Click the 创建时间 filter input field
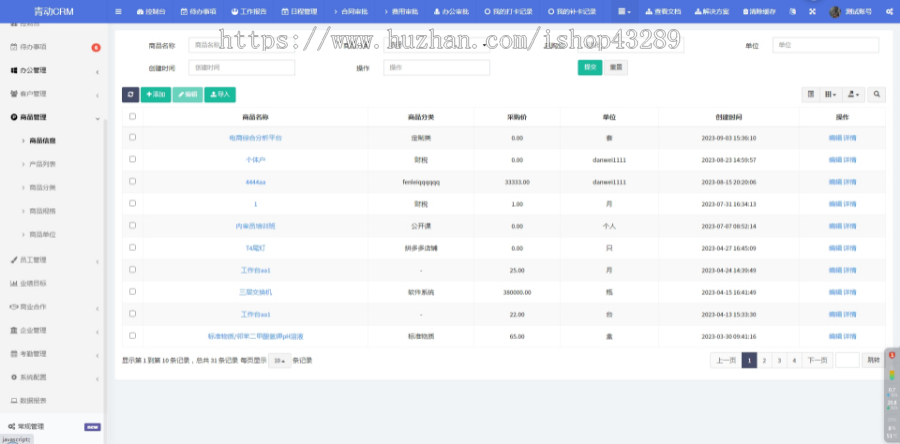900x444 pixels. 241,67
